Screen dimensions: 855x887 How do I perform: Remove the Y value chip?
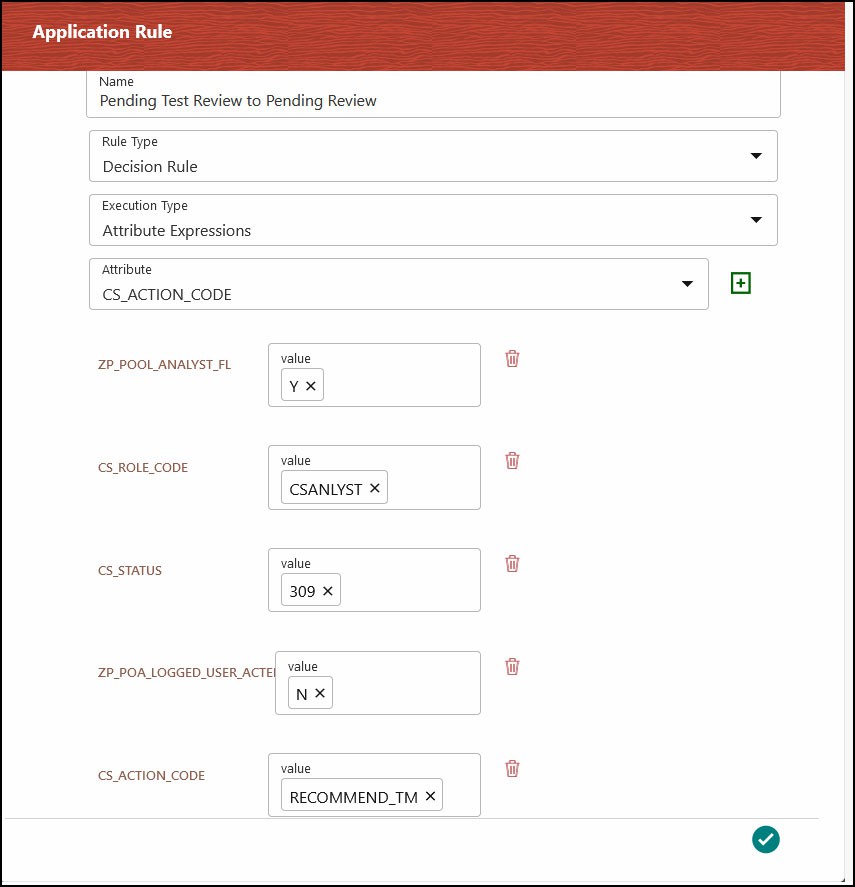click(310, 384)
